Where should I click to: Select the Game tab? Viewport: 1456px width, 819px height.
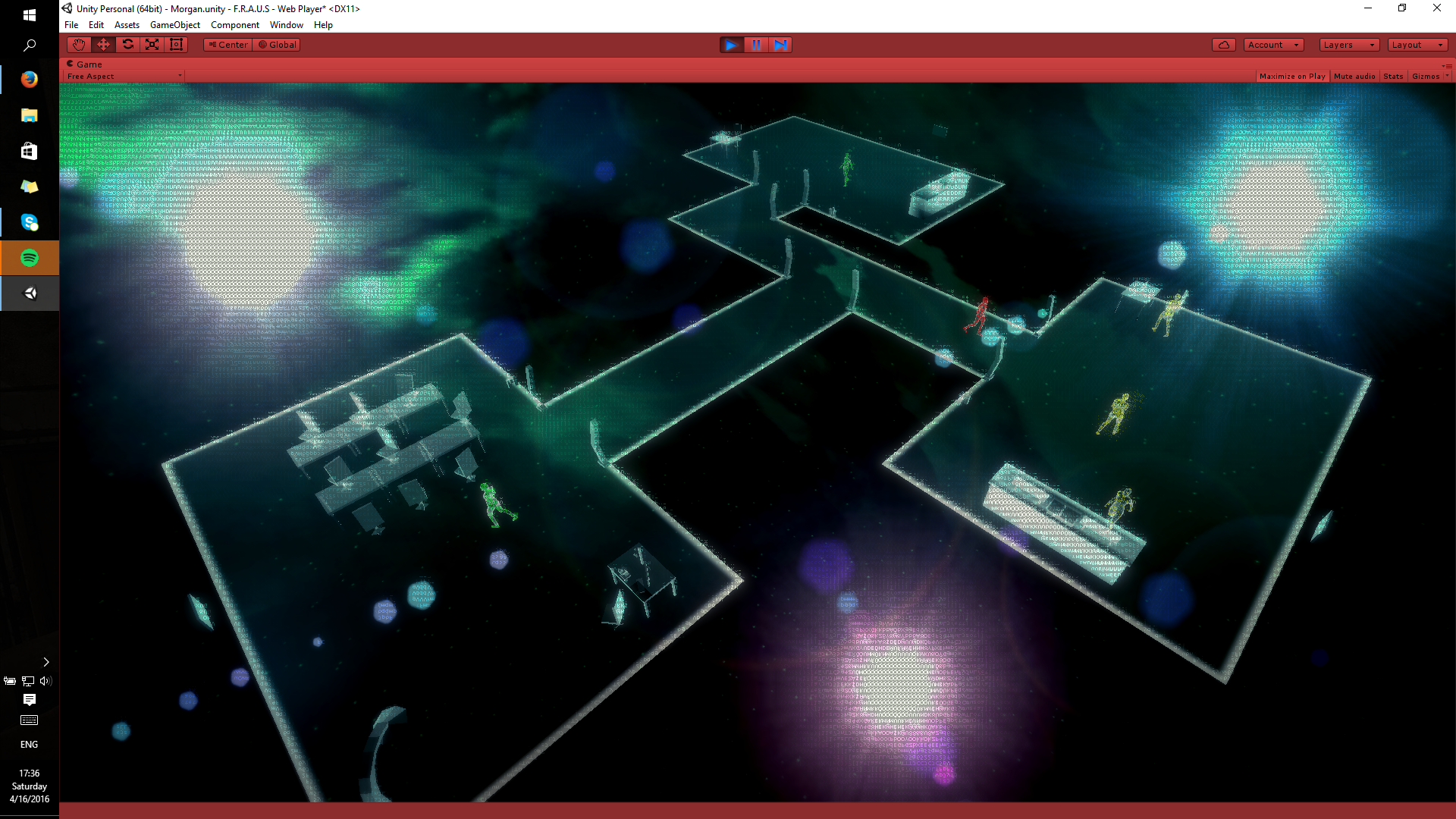pyautogui.click(x=84, y=64)
